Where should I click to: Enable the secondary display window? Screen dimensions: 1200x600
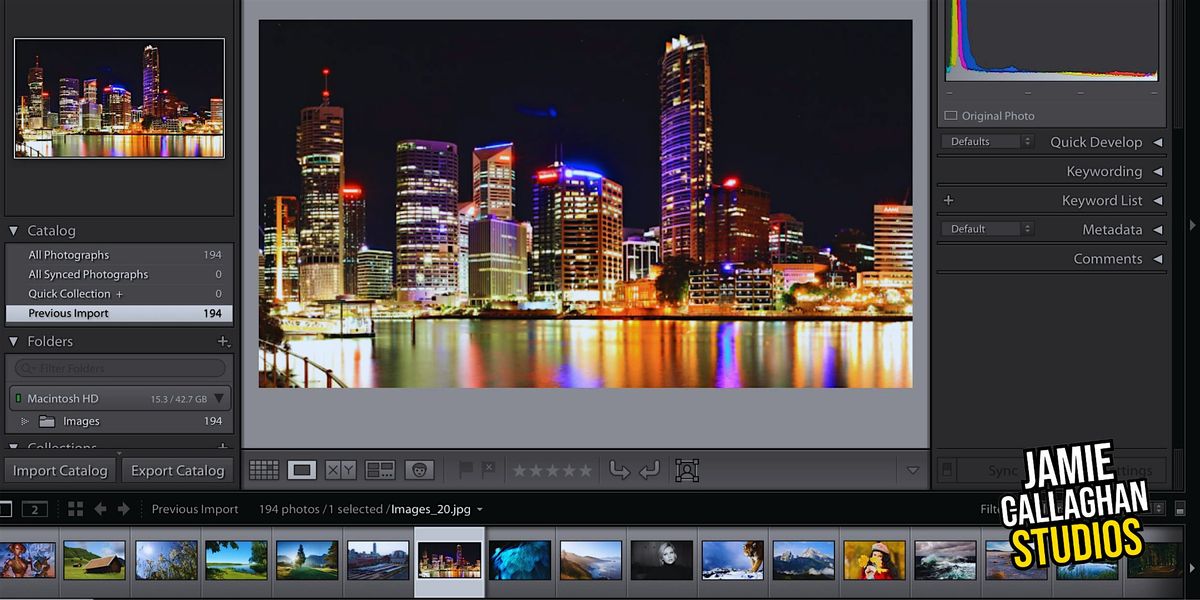35,509
